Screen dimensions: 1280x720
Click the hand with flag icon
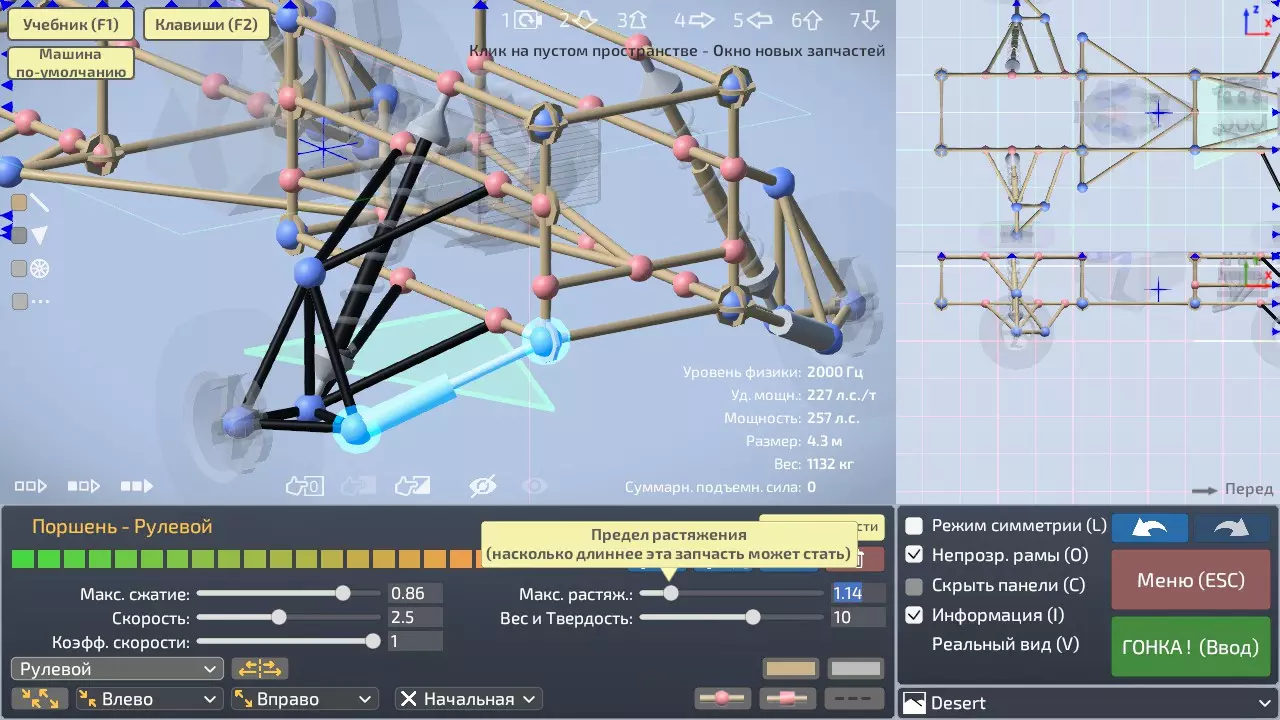412,486
